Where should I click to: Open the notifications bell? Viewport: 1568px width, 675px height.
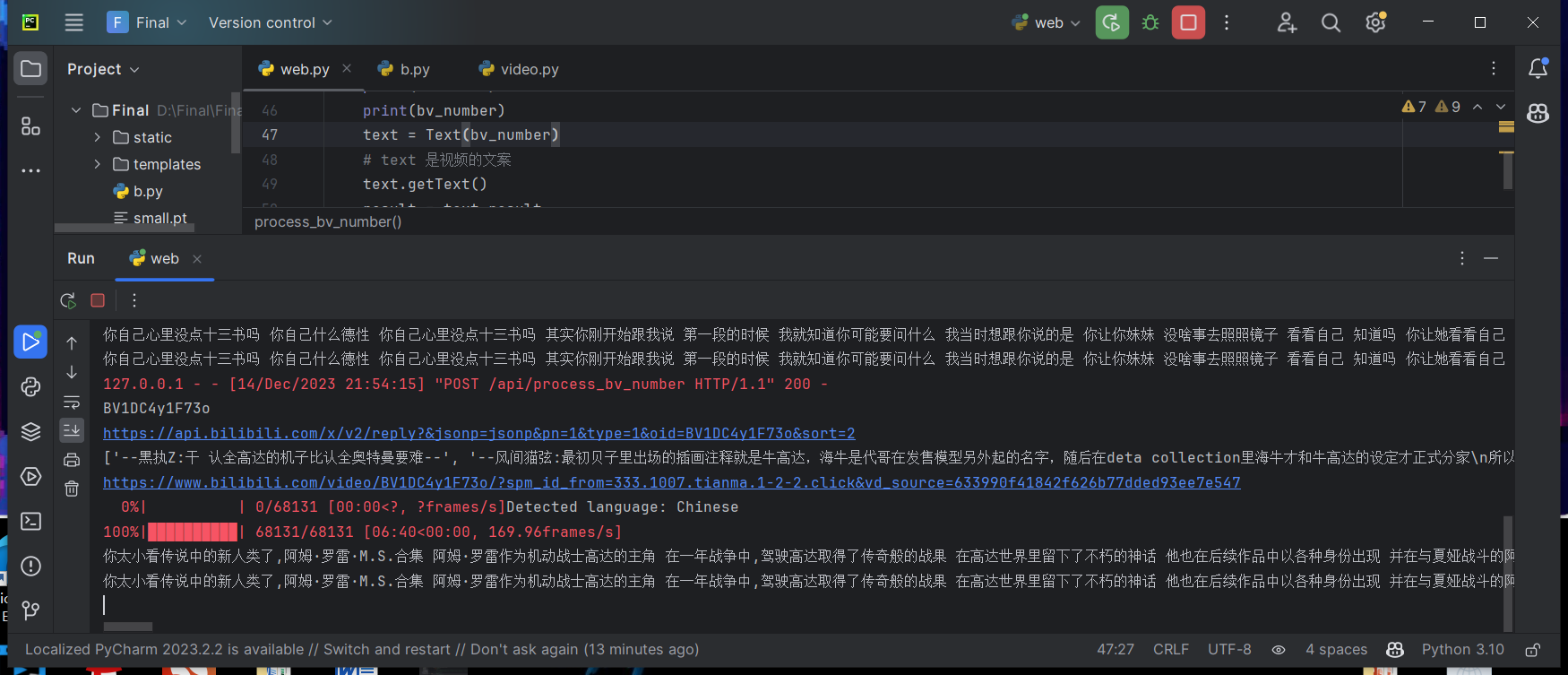pyautogui.click(x=1538, y=68)
